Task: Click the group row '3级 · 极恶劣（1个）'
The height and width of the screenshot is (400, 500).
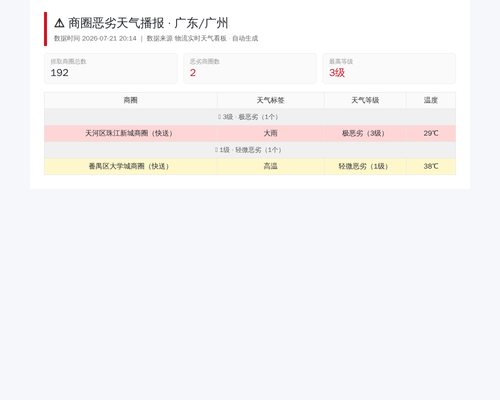Action: tap(250, 117)
